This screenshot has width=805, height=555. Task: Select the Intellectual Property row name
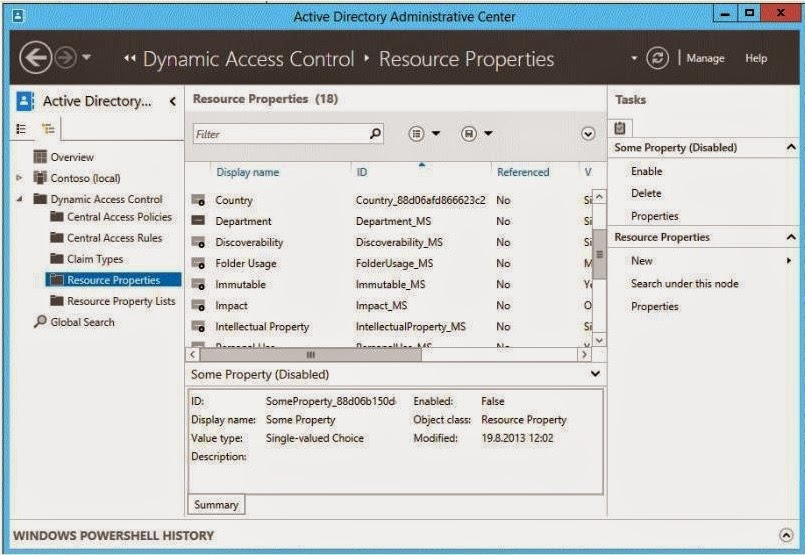(262, 327)
